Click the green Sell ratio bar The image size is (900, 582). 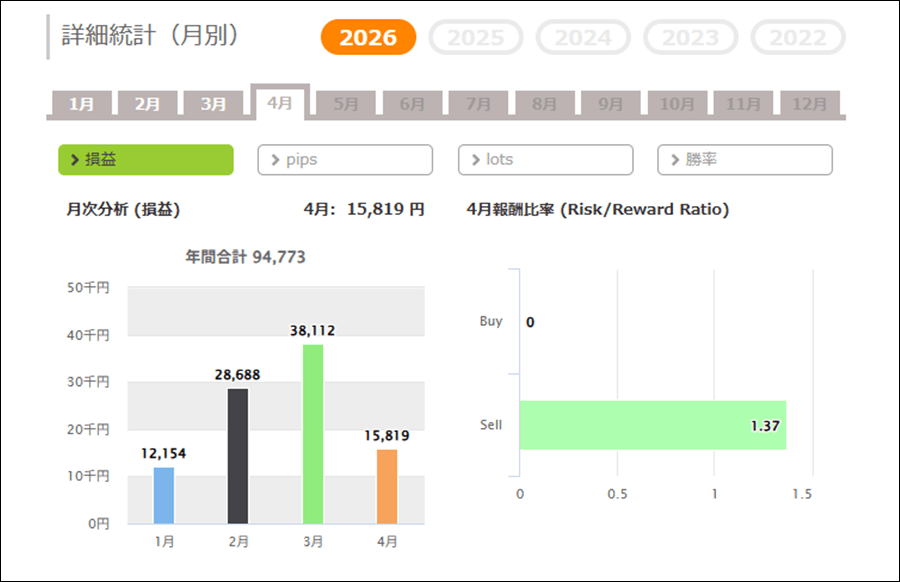coord(652,425)
